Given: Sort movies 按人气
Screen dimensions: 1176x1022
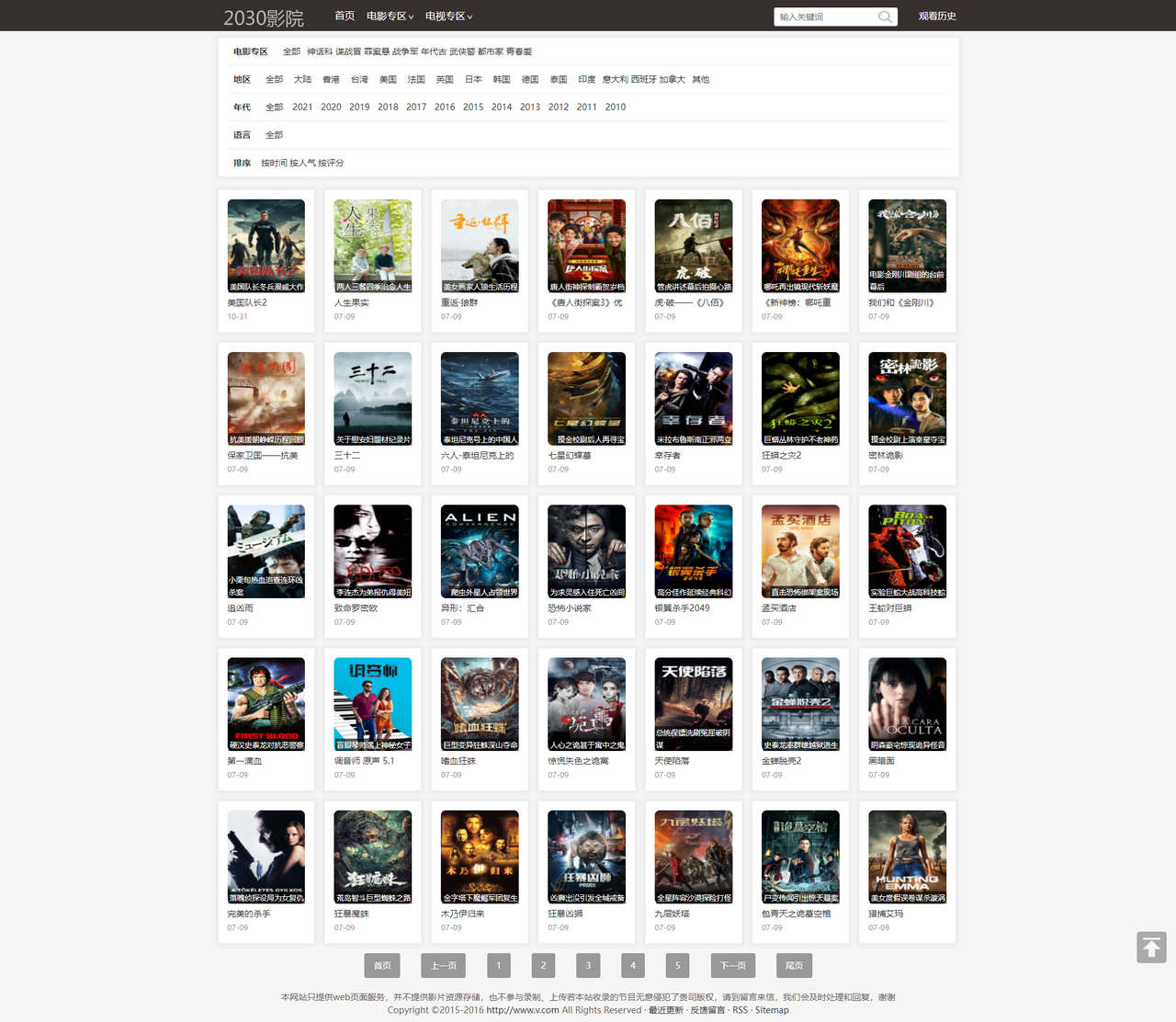Looking at the screenshot, I should (303, 164).
